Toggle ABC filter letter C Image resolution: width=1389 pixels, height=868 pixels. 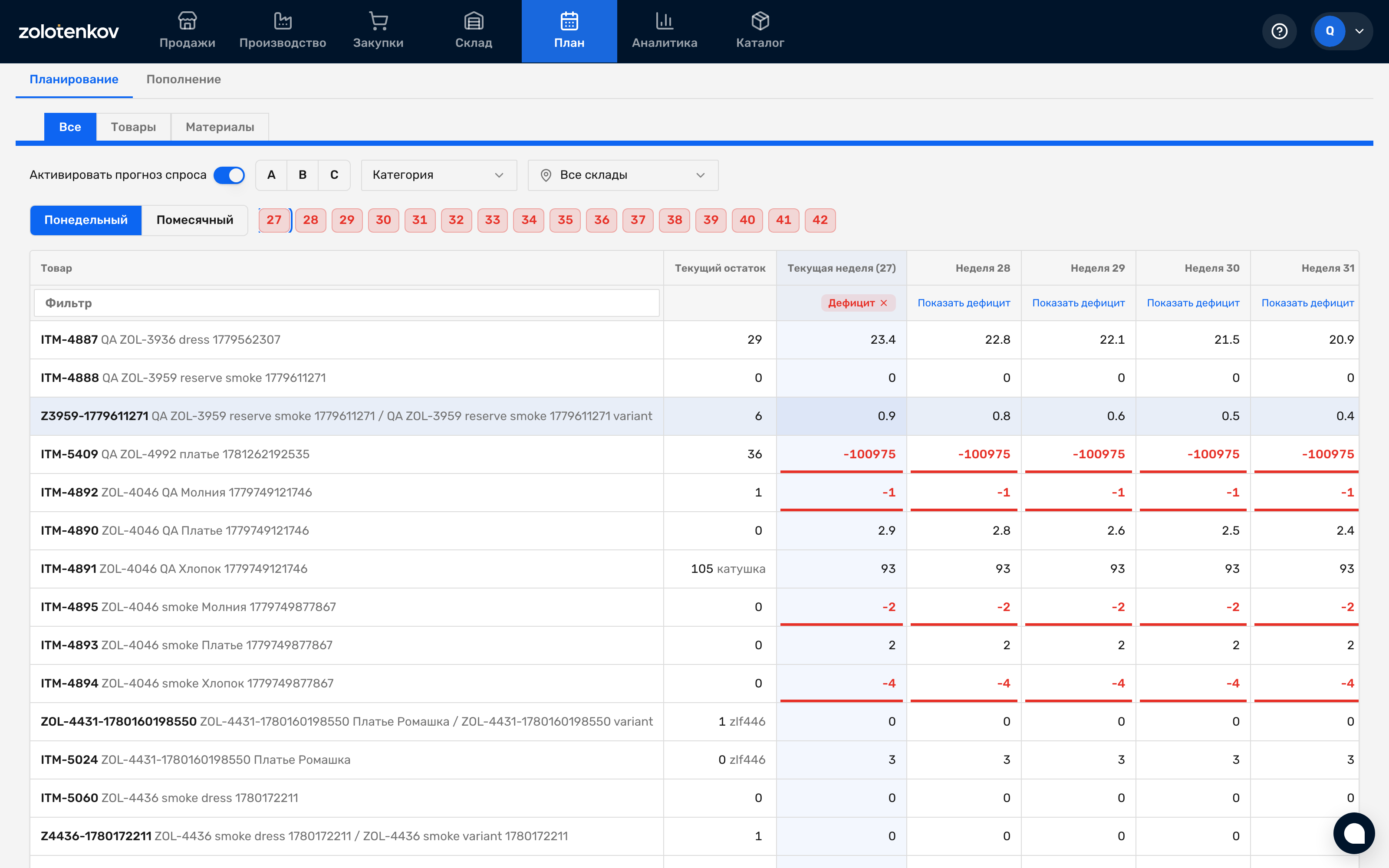(x=334, y=175)
